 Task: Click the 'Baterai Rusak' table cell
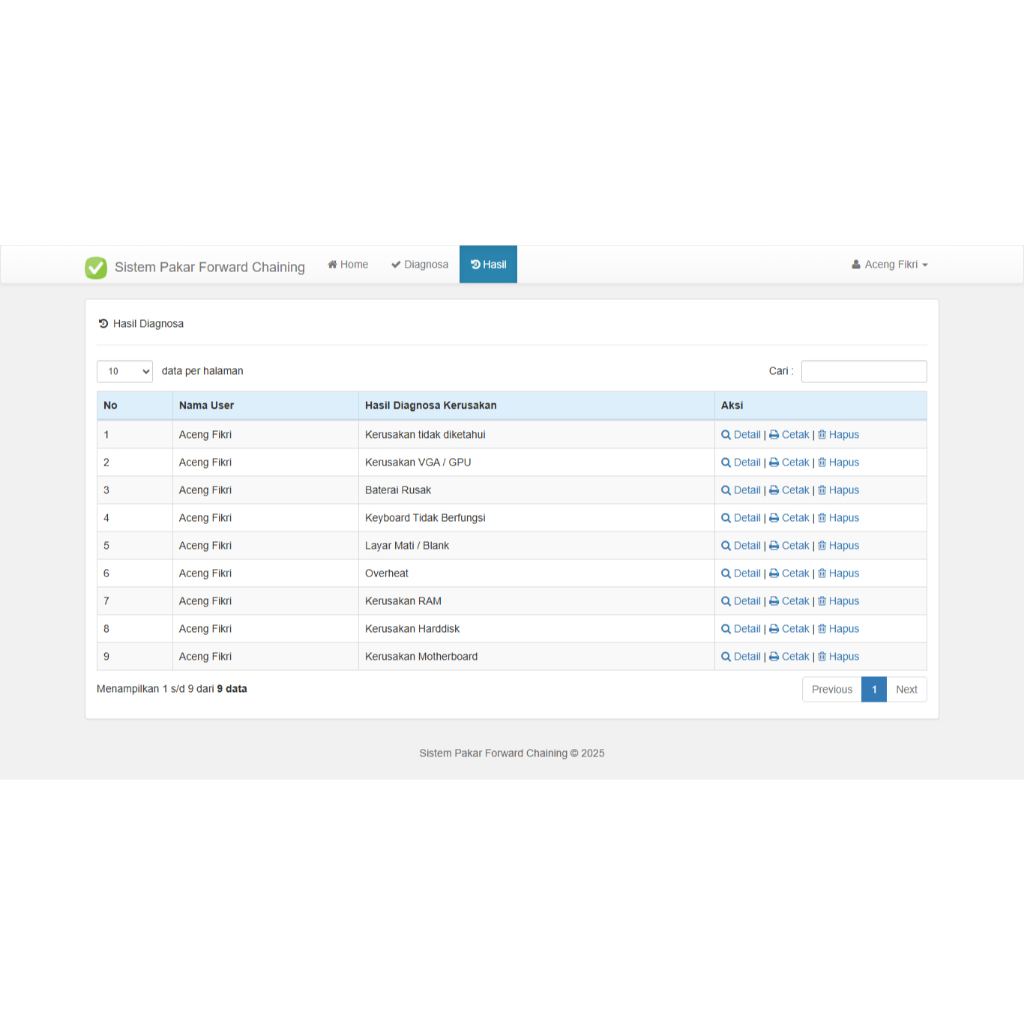click(536, 490)
